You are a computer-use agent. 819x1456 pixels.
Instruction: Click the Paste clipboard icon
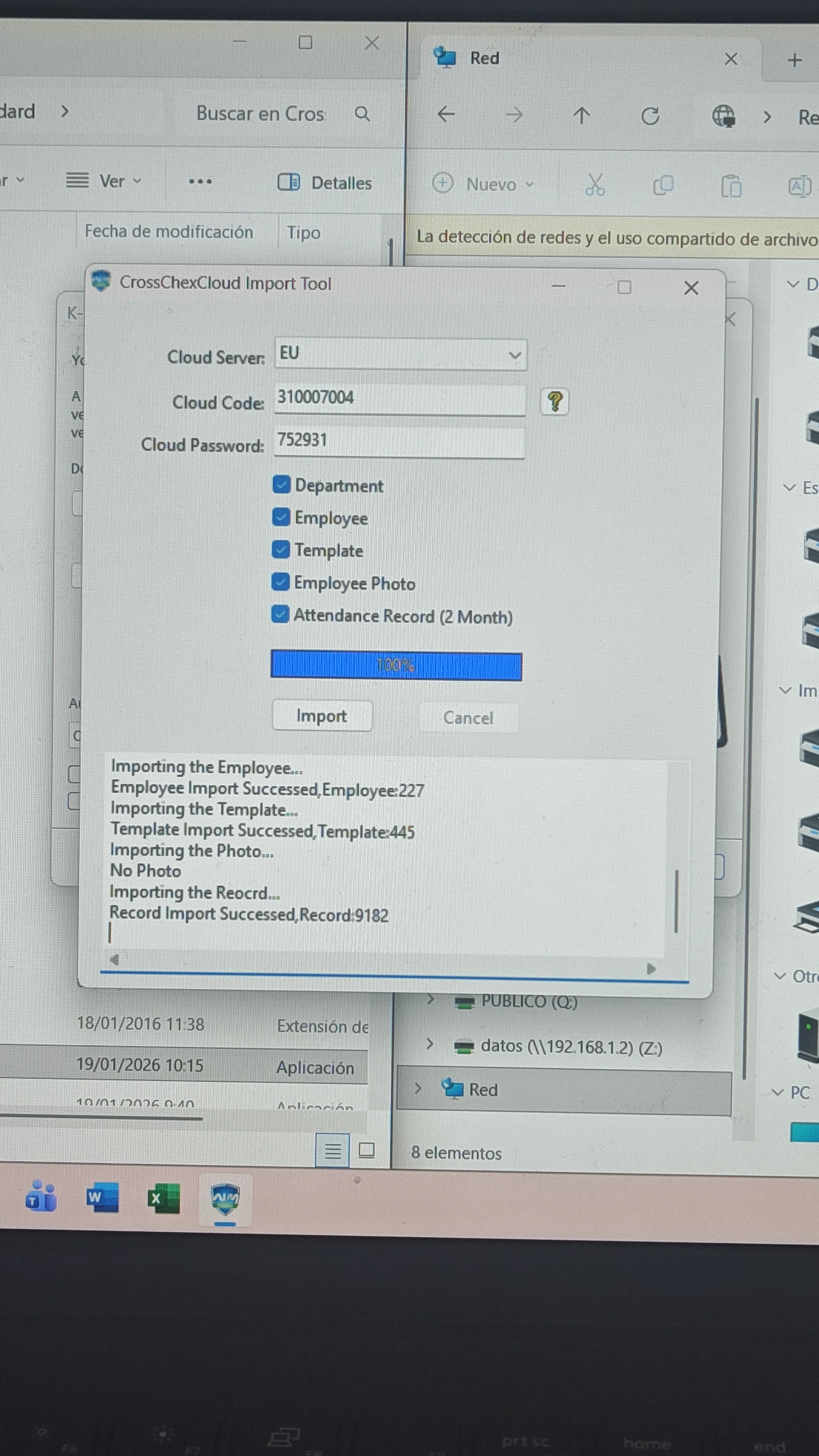point(731,186)
